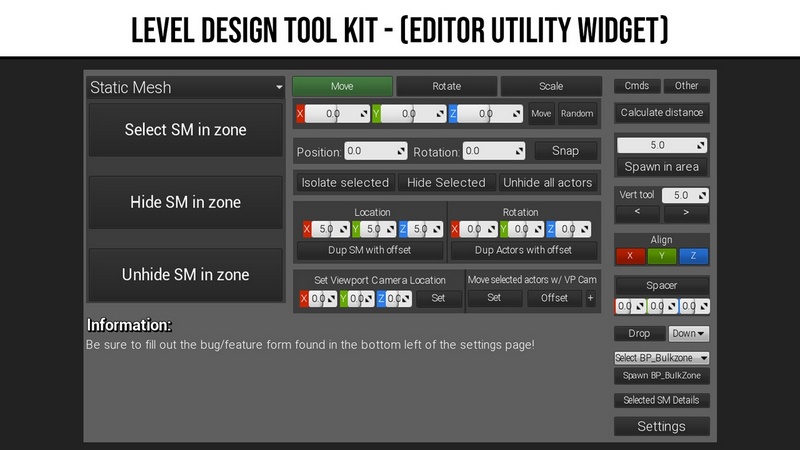Click the plus button beside Offset
The image size is (800, 450).
click(x=590, y=298)
